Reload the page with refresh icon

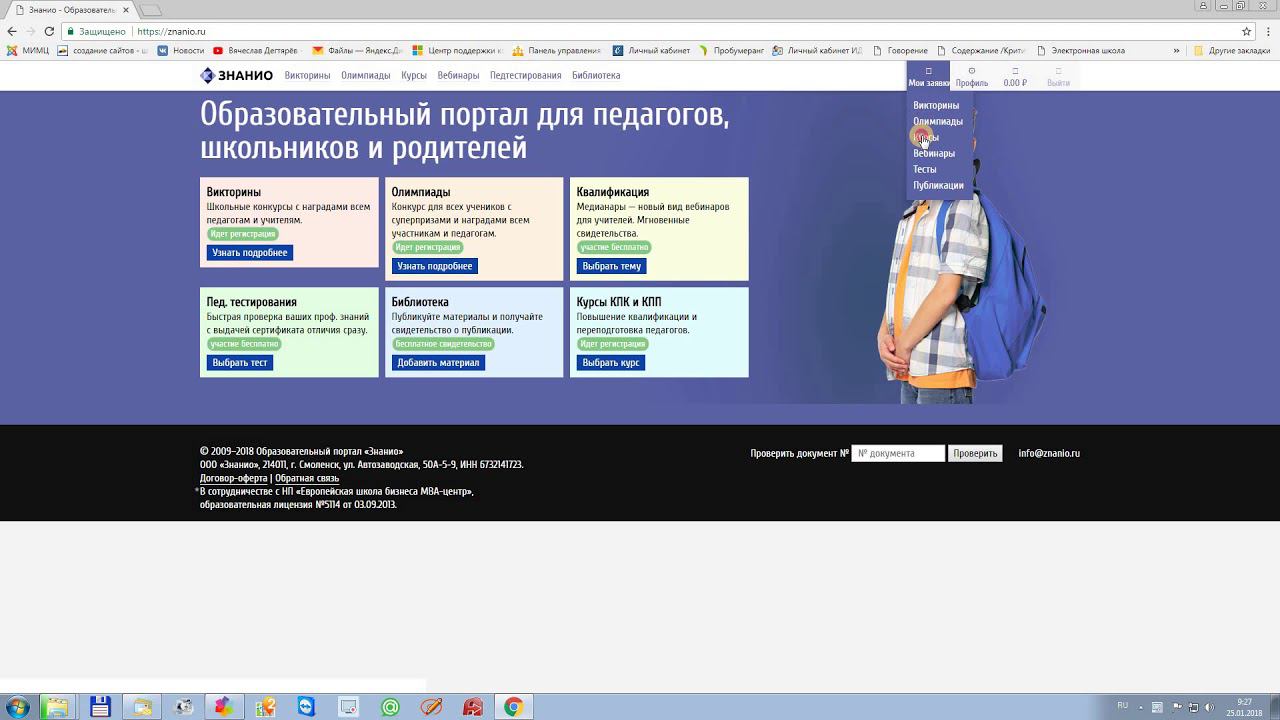49,31
